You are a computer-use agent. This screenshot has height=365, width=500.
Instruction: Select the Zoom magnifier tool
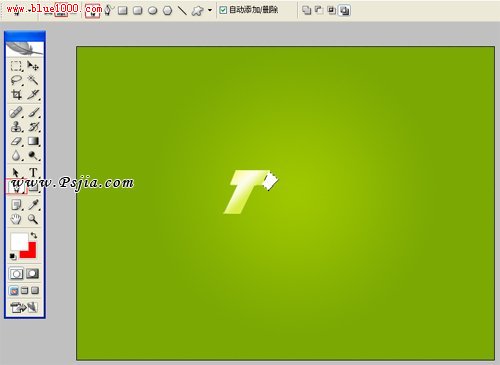(x=33, y=219)
